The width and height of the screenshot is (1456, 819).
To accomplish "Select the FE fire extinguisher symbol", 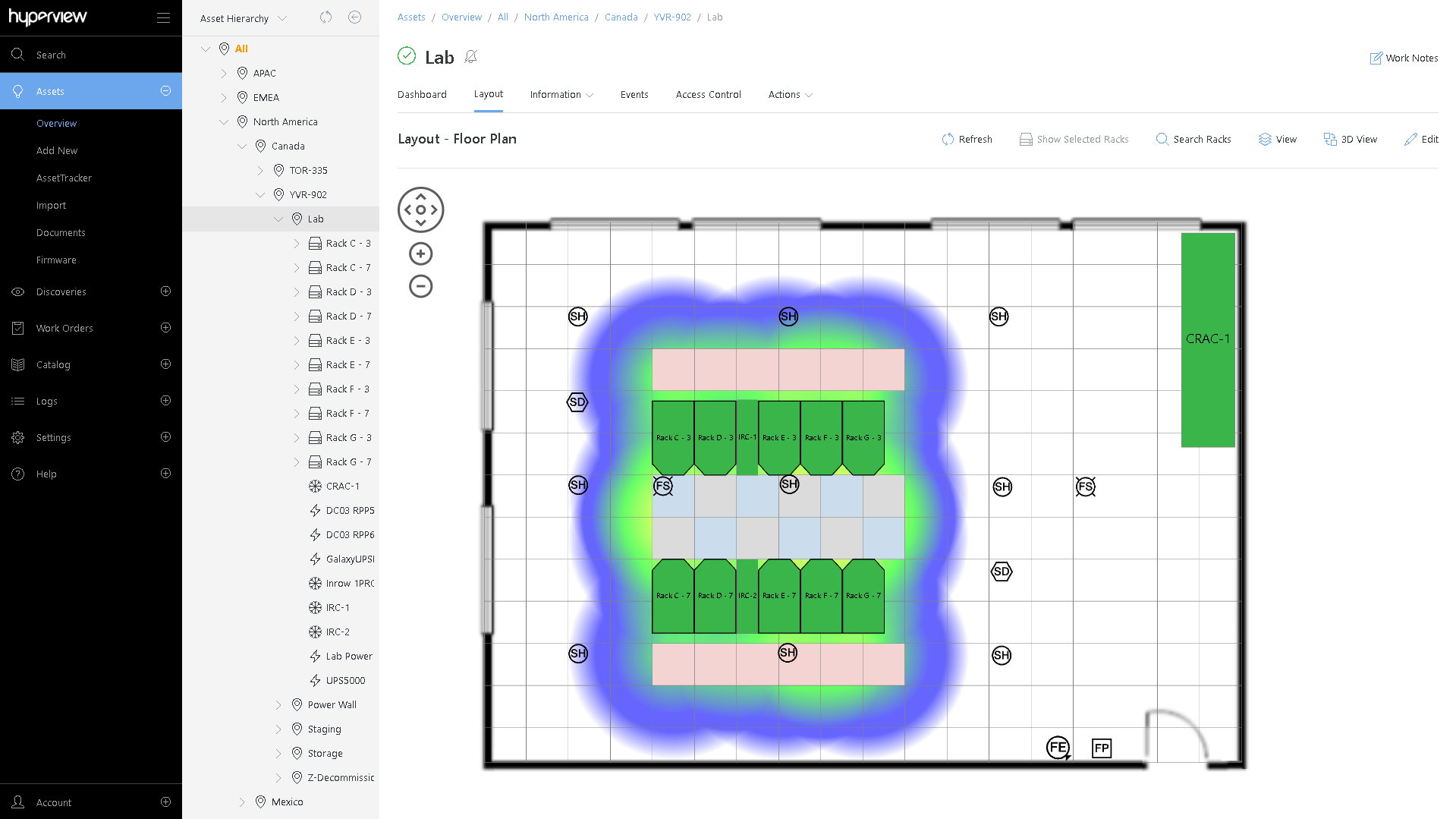I will pyautogui.click(x=1058, y=748).
